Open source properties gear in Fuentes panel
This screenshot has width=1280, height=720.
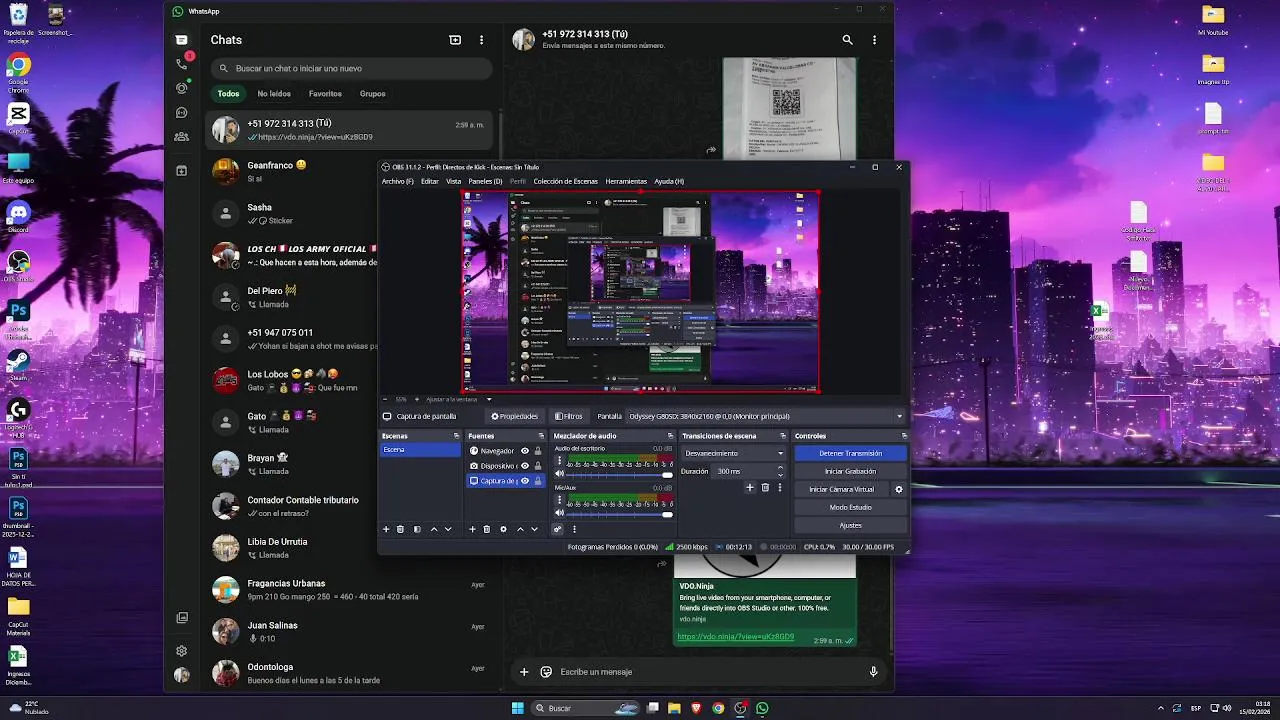[x=503, y=529]
